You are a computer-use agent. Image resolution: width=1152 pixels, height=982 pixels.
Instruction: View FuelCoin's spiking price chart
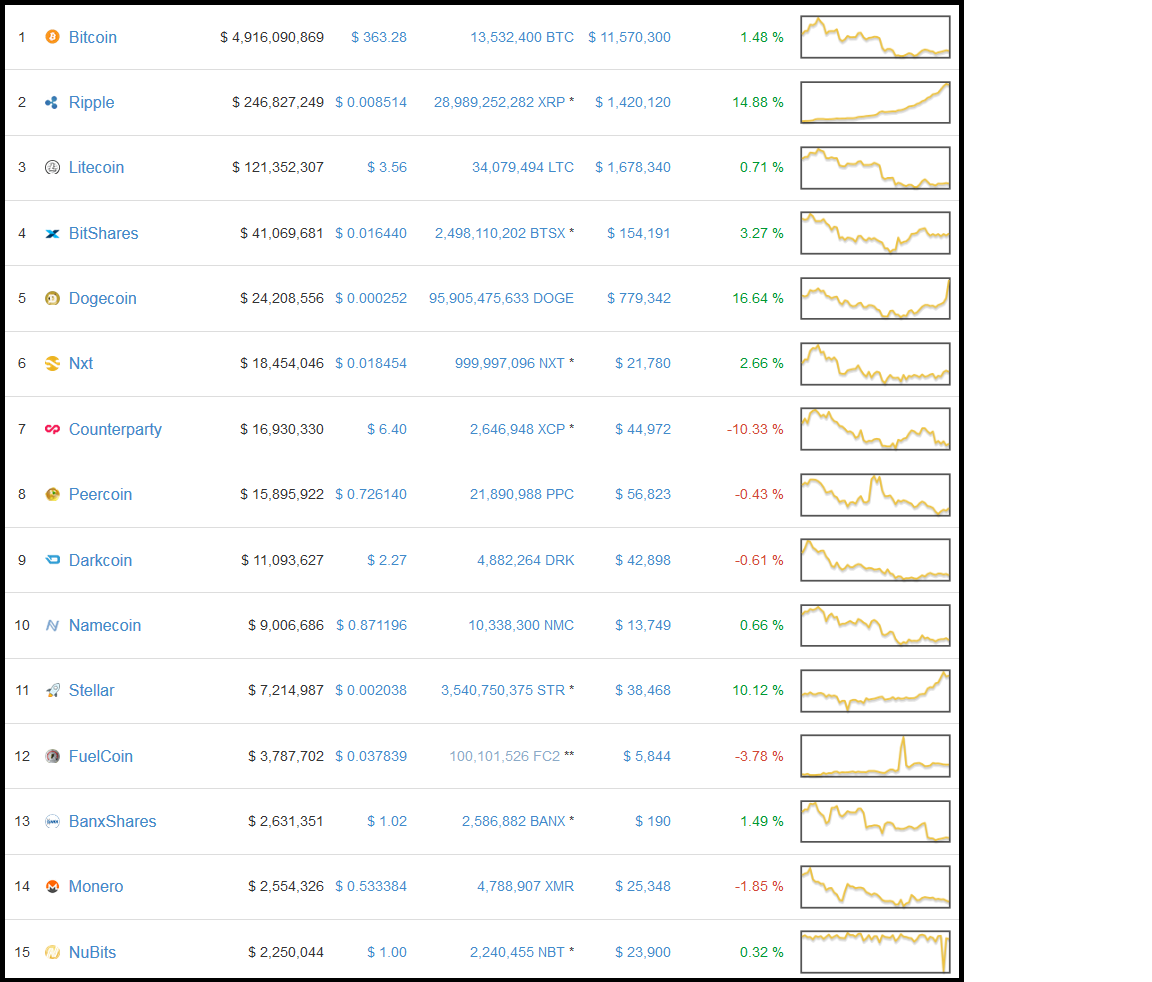[x=875, y=756]
